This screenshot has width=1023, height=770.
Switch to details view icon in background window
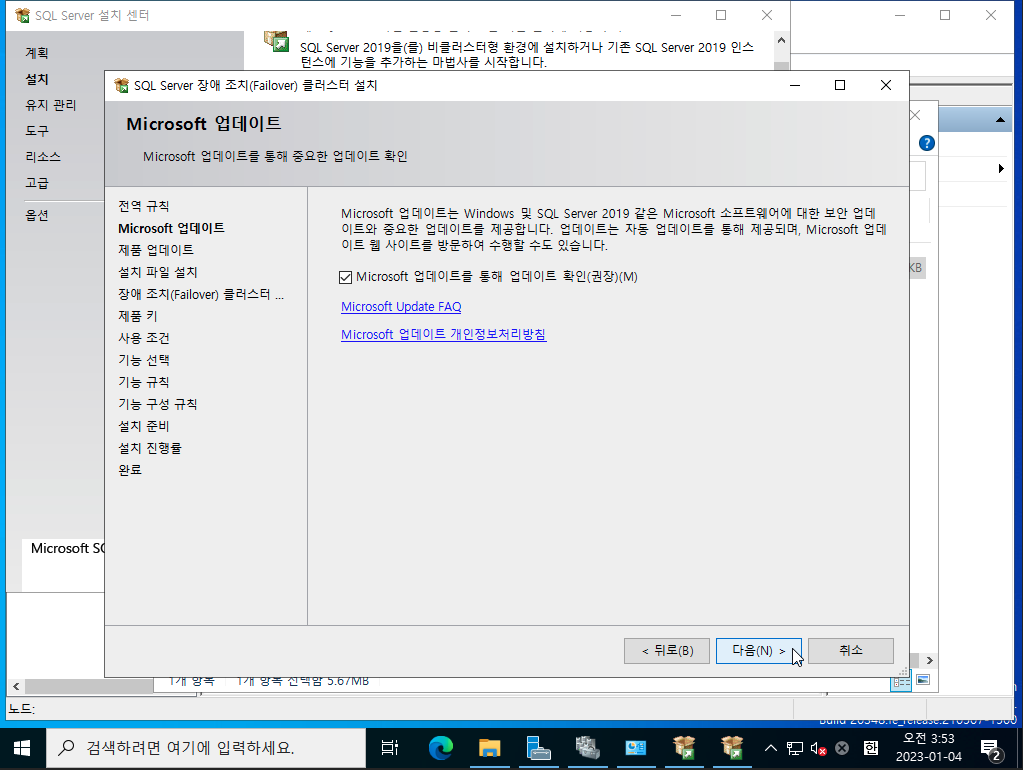click(901, 681)
